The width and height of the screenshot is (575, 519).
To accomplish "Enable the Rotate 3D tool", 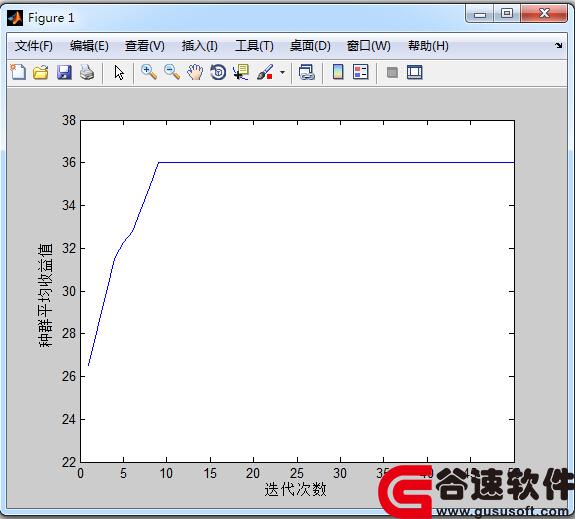I will 218,72.
